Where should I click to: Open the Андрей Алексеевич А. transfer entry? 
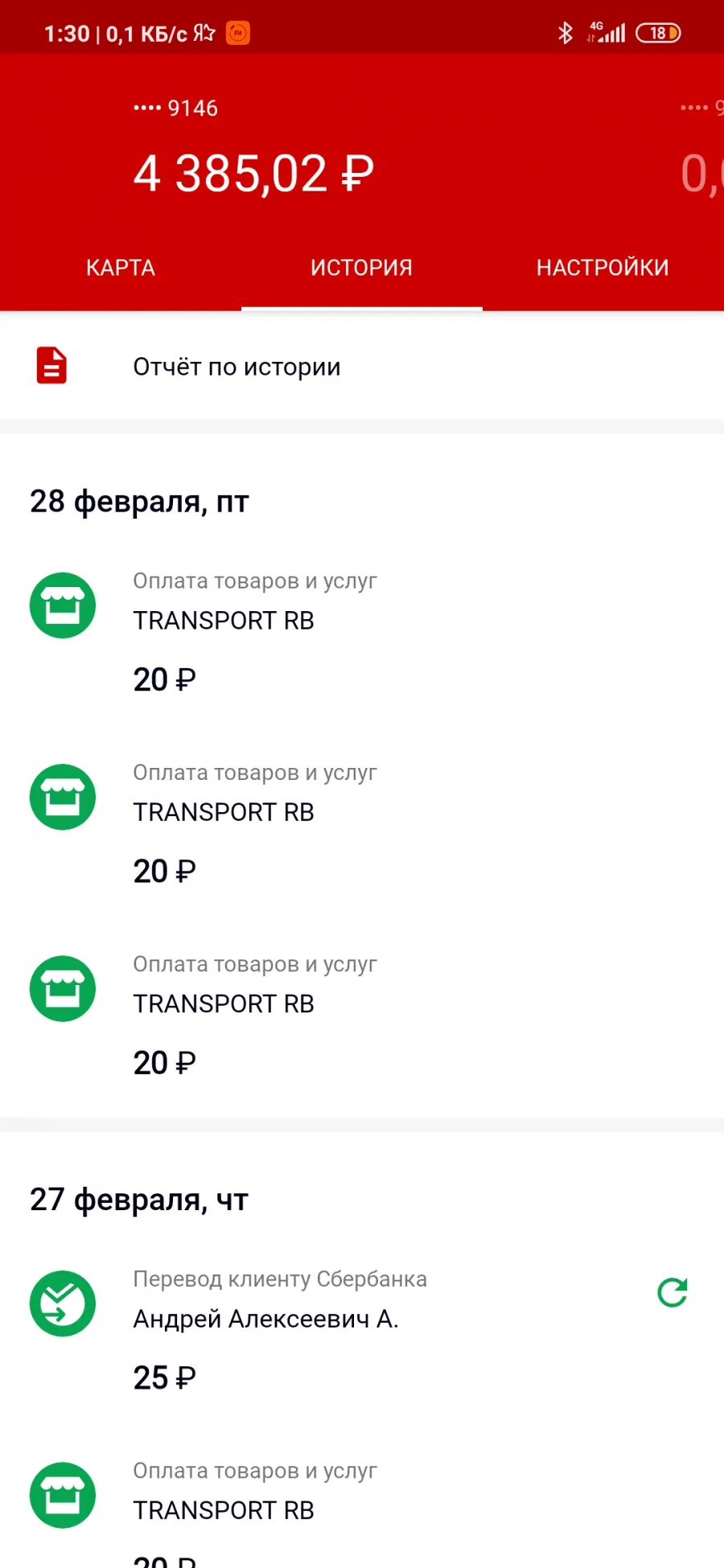pos(362,1328)
